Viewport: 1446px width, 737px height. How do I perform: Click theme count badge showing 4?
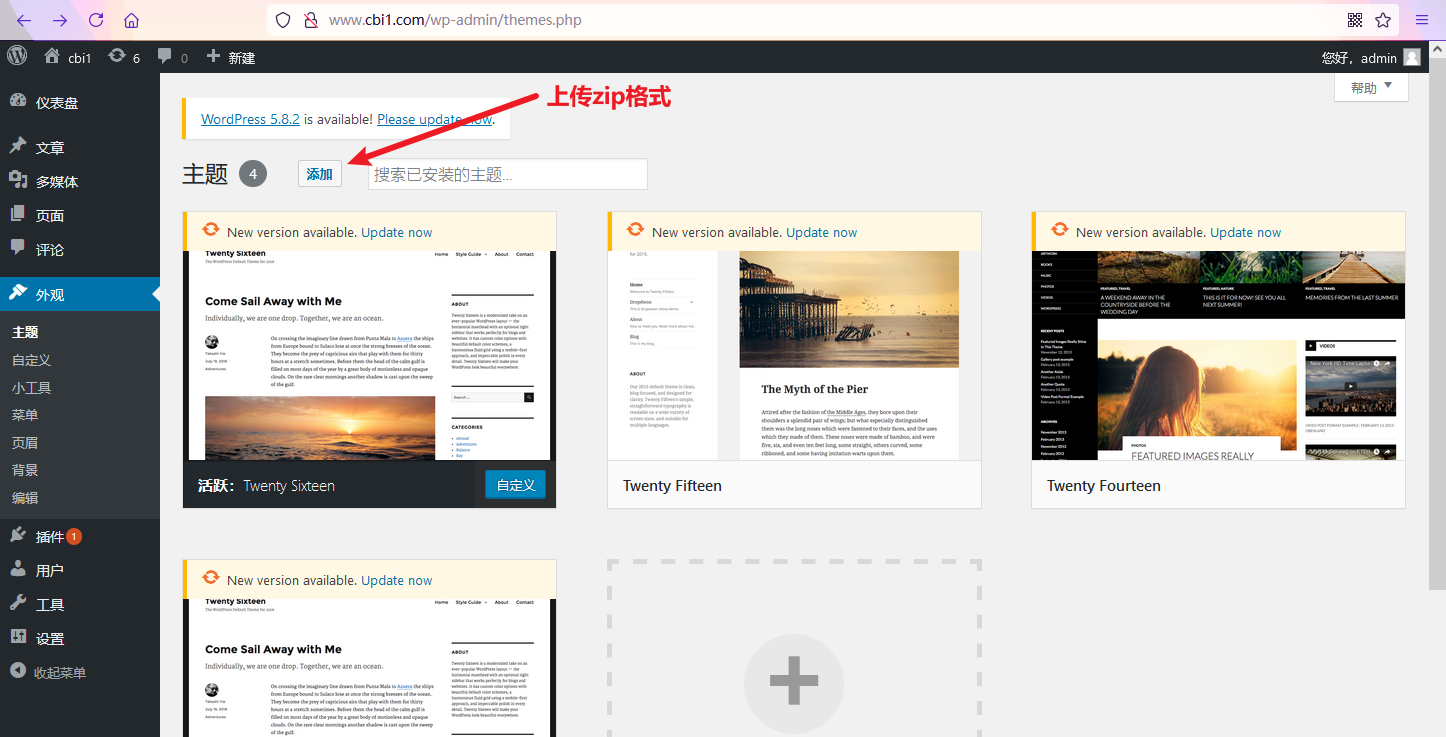(253, 174)
